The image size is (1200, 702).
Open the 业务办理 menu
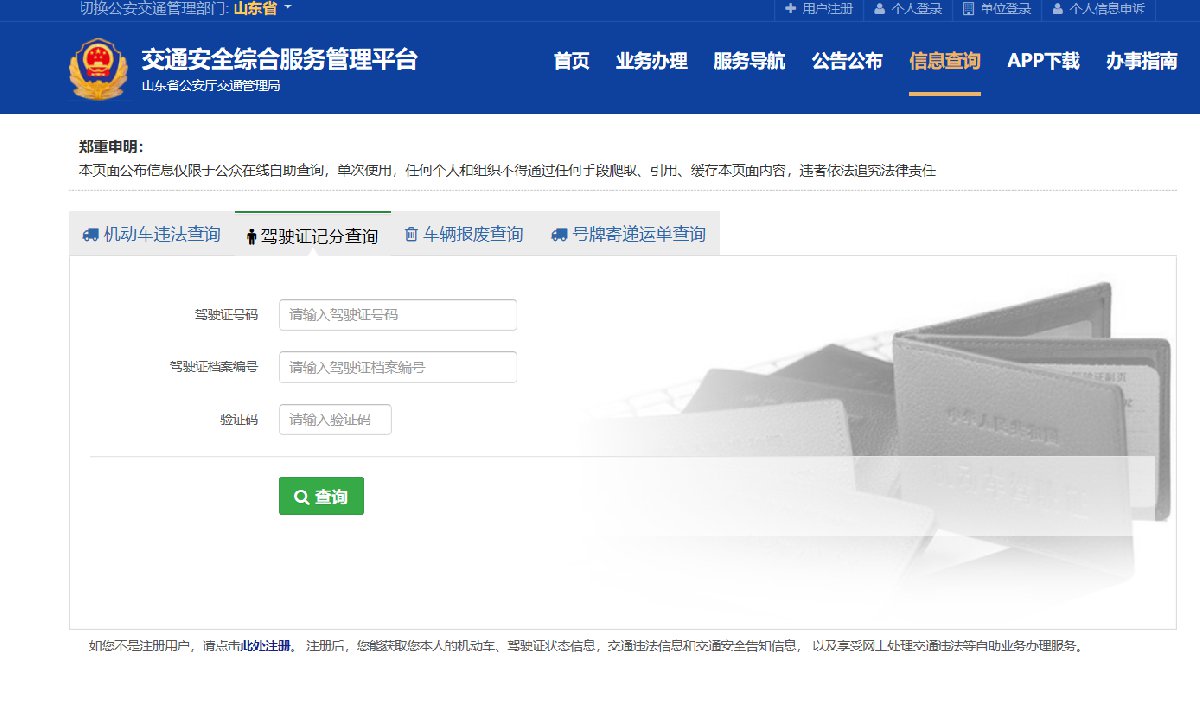tap(651, 61)
